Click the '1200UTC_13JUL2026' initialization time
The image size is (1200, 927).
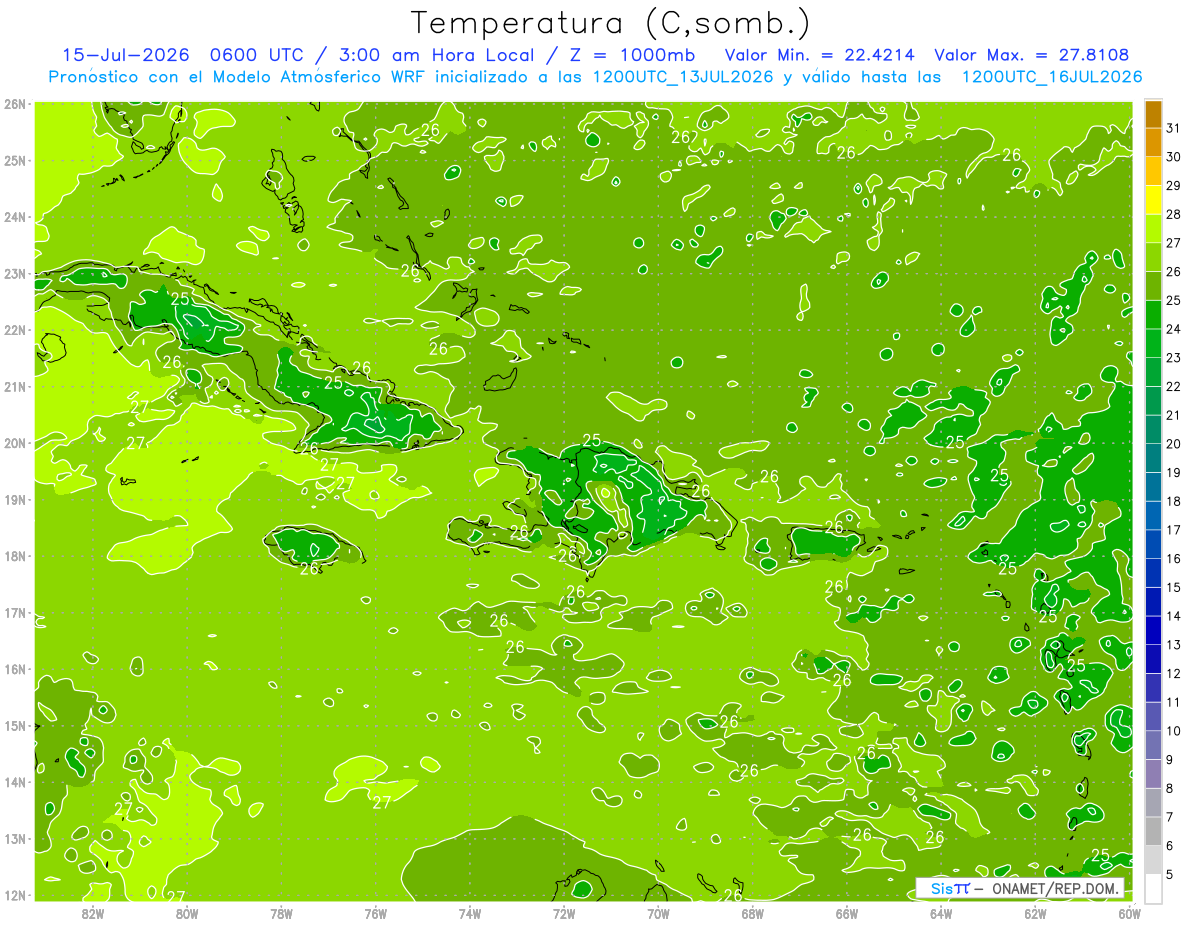(x=683, y=77)
